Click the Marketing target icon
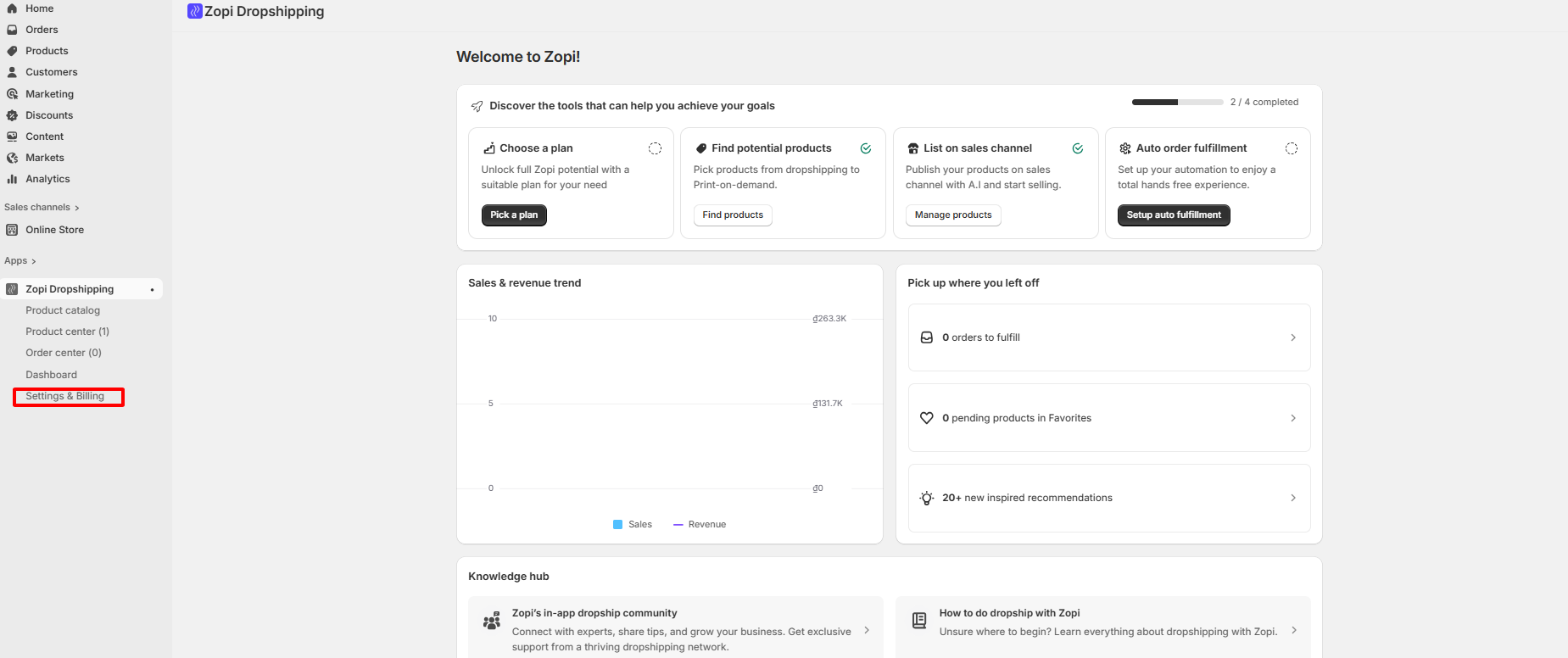Screen dimensions: 1568x658 click(x=12, y=94)
